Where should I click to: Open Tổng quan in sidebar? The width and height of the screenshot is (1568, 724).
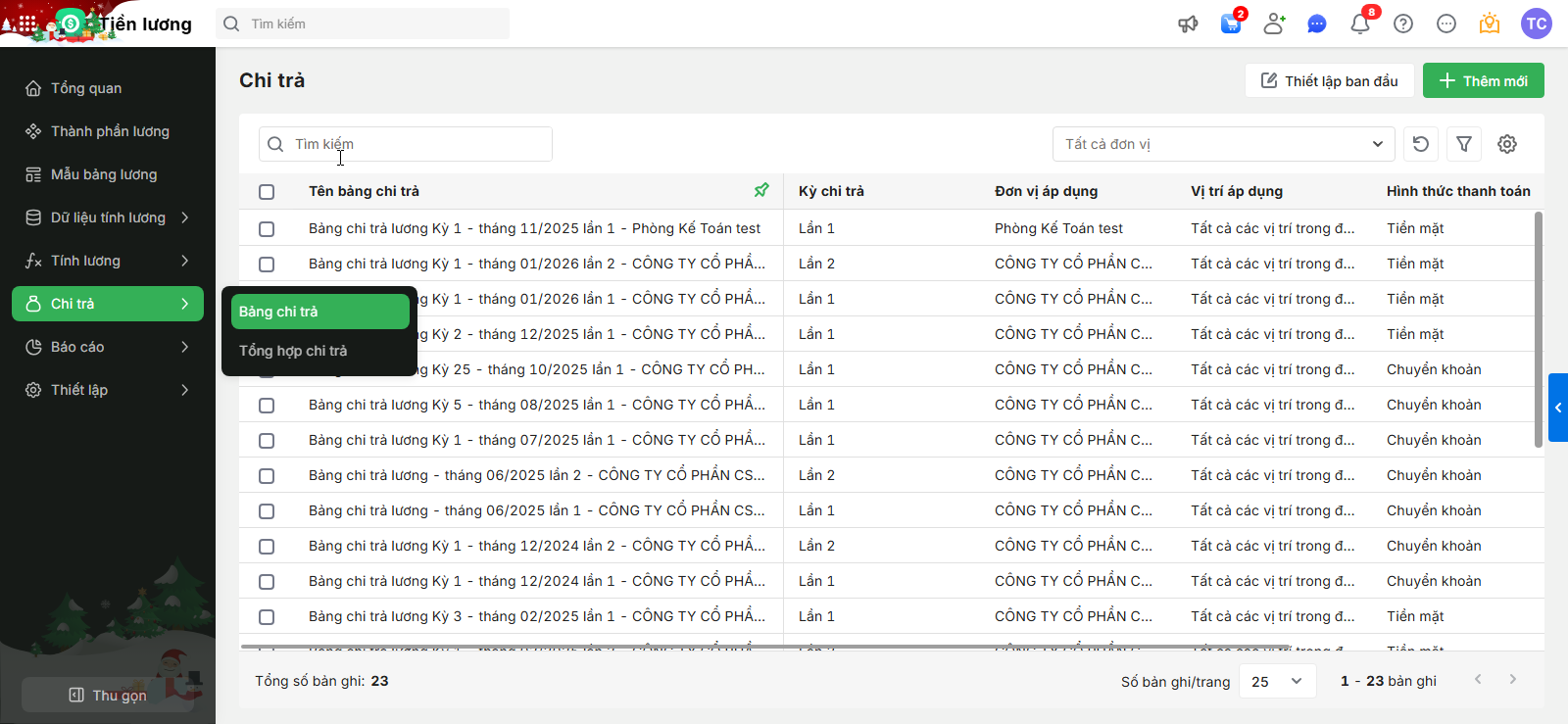coord(108,88)
